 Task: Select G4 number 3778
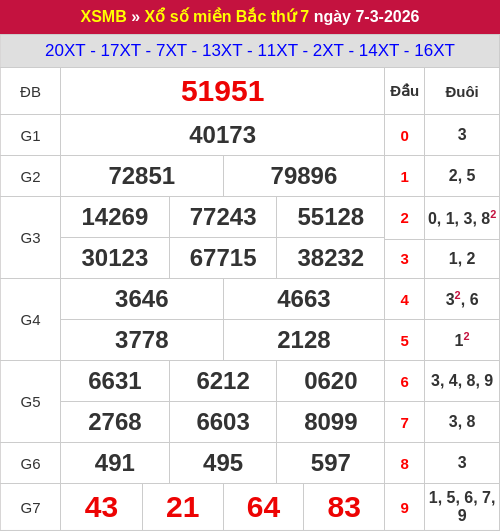pos(142,340)
